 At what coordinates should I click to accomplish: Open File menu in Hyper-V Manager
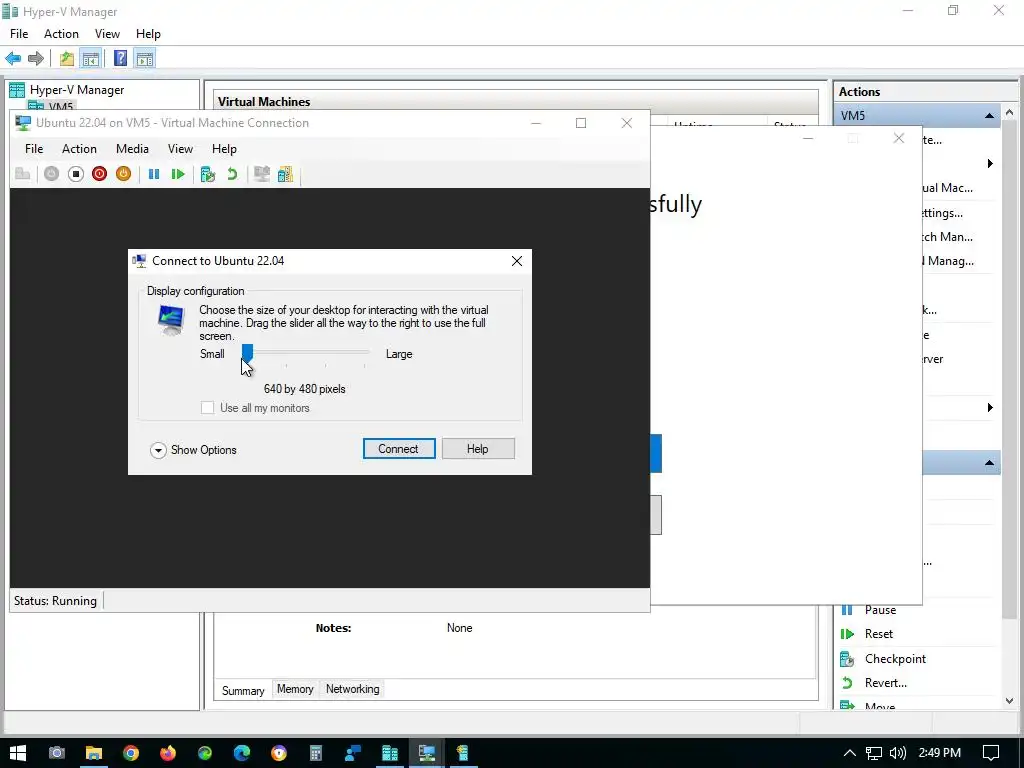pyautogui.click(x=19, y=34)
